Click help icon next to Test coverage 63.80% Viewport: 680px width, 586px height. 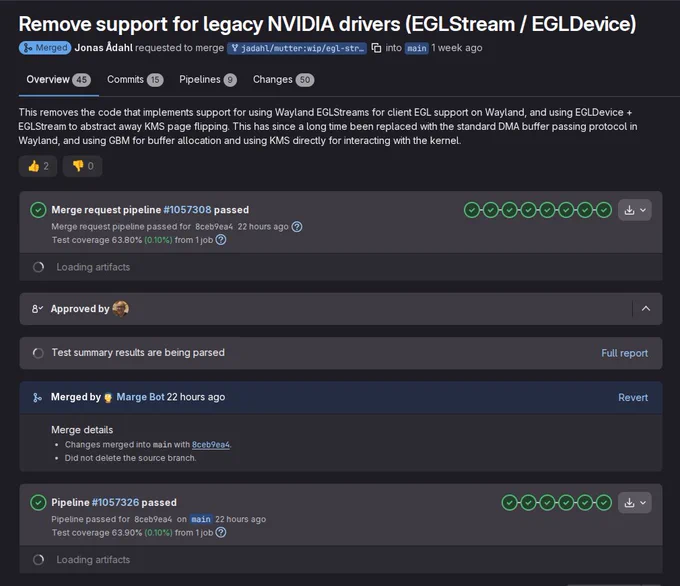pos(221,240)
